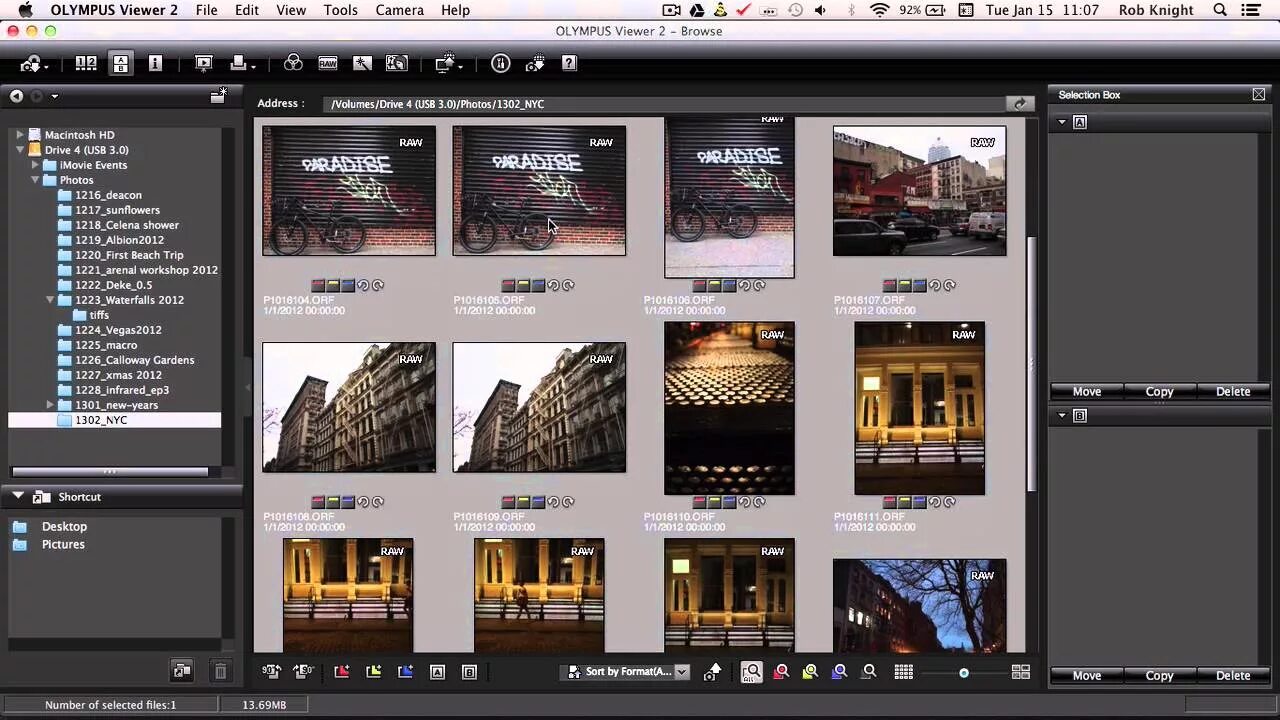Viewport: 1280px width, 720px height.
Task: Apply the yellow mark in bottom toolbar
Action: coord(374,672)
